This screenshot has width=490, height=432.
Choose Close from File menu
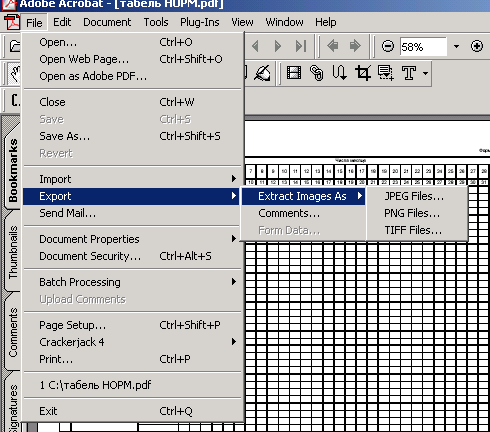(131, 102)
